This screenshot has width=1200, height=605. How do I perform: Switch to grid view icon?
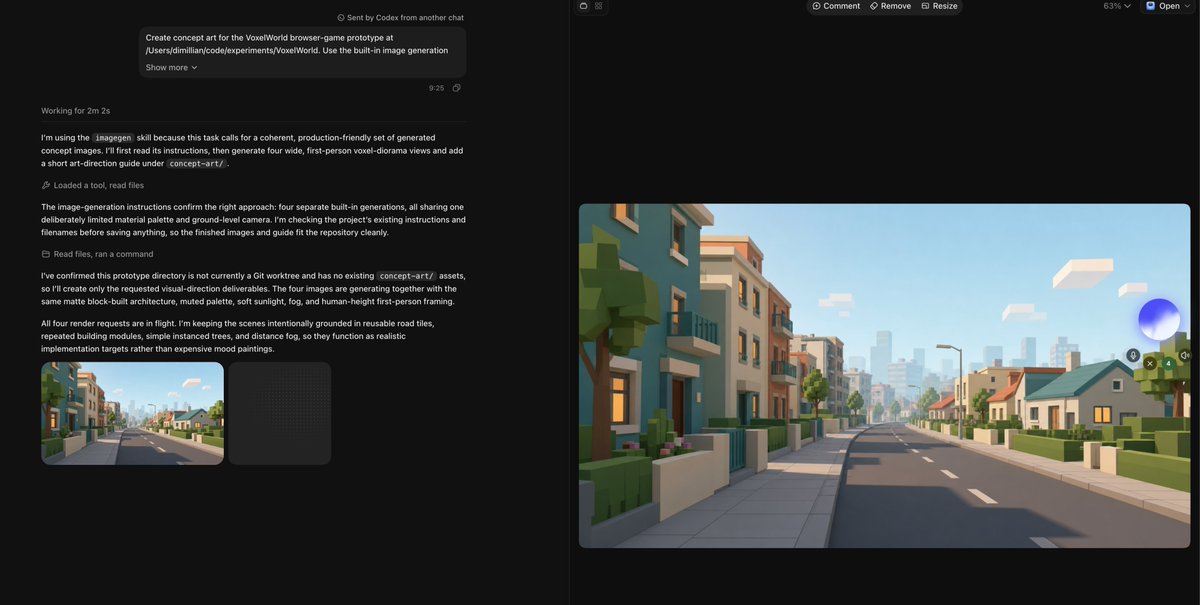click(599, 6)
